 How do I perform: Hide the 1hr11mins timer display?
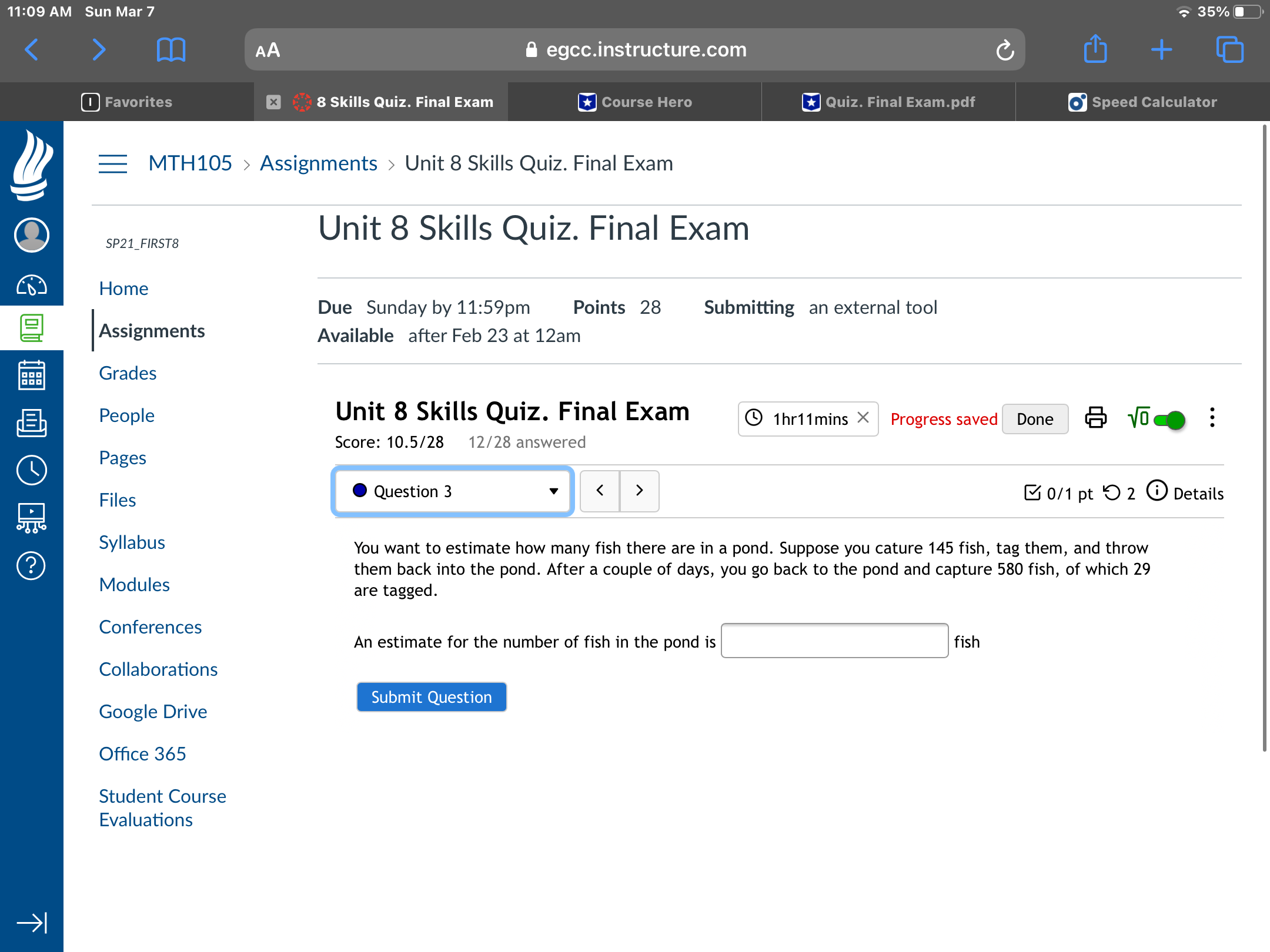(x=863, y=418)
